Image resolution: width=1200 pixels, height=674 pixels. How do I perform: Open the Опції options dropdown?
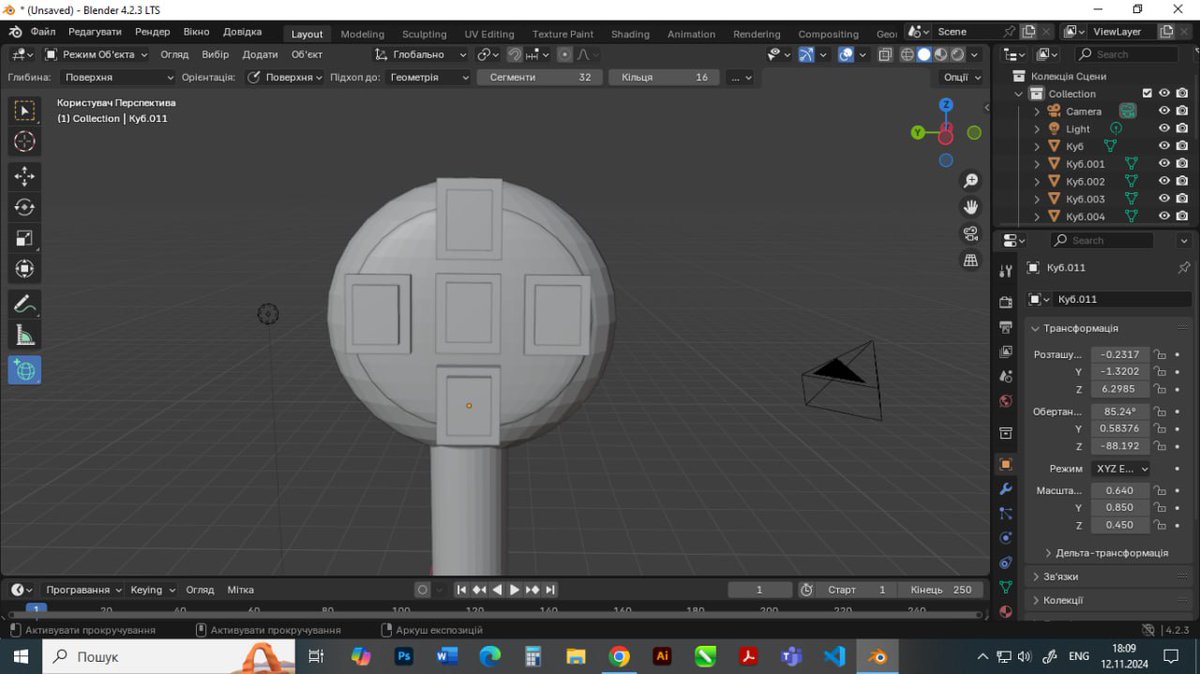tap(962, 77)
